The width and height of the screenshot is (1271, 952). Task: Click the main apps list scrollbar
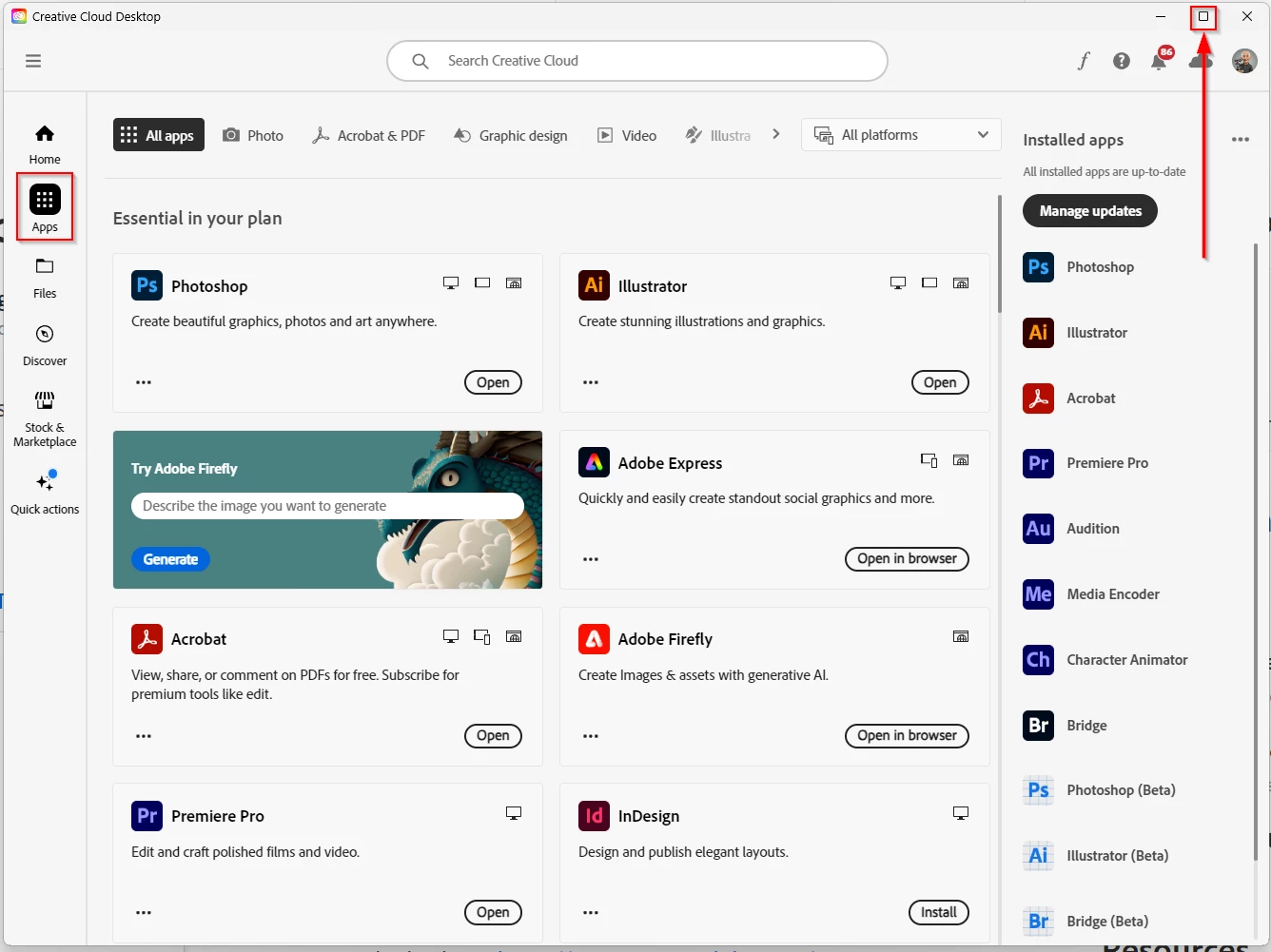pos(999,255)
